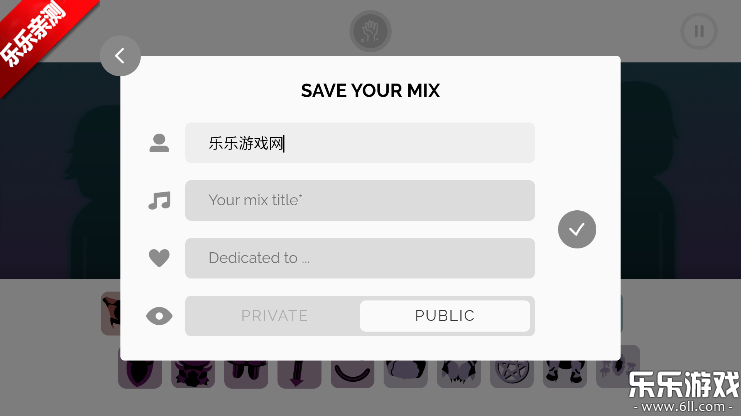
Task: Select the curved smile sound icon
Action: [352, 372]
